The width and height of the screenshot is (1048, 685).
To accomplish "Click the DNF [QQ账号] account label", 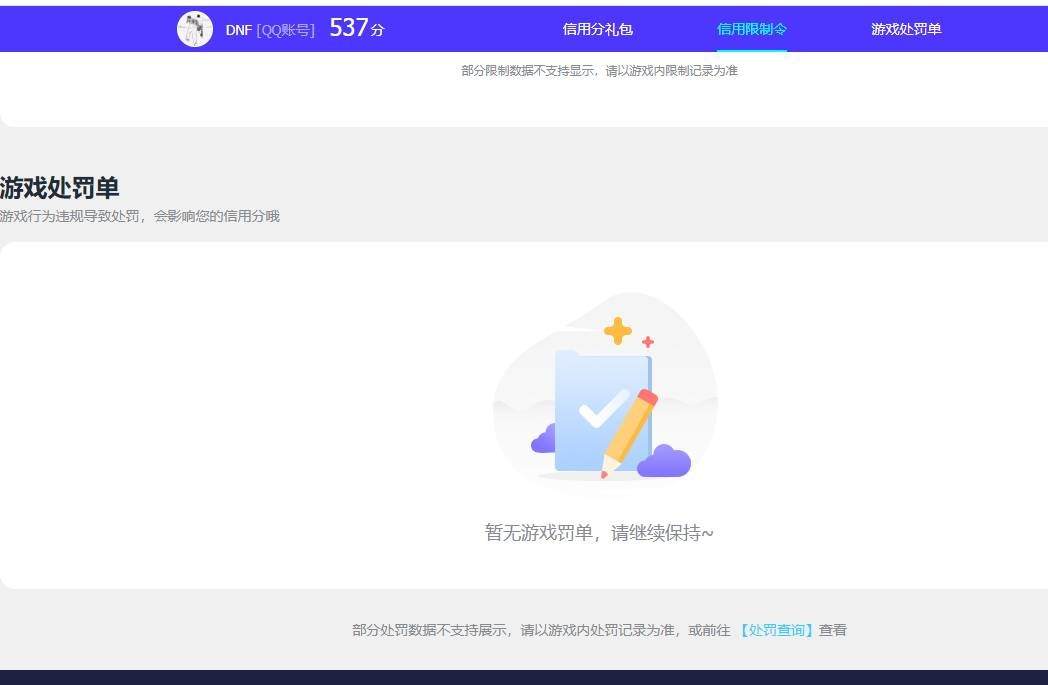I will tap(270, 30).
